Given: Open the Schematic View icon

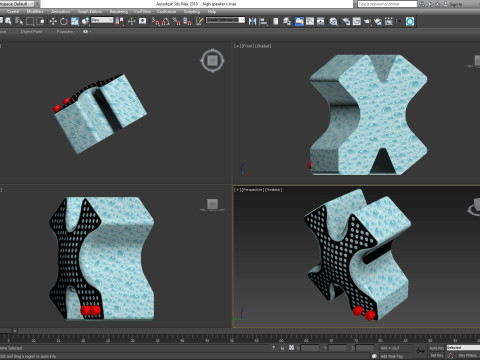Looking at the screenshot, I should (x=321, y=22).
